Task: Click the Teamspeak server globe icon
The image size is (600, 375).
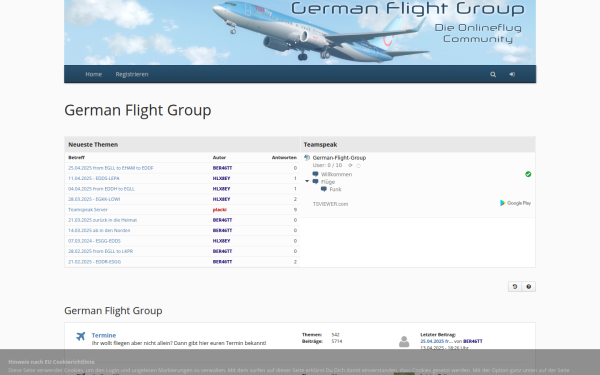Action: pos(307,158)
